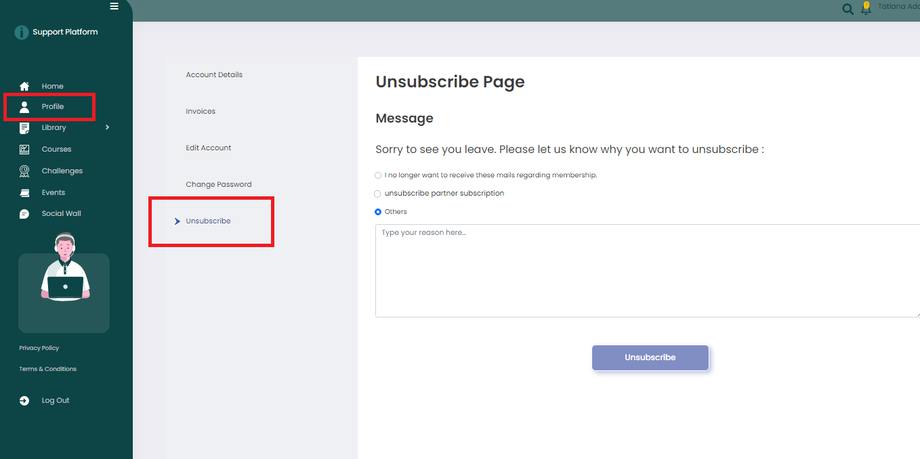This screenshot has width=920, height=459.
Task: Open search with the magnifier icon
Action: pos(848,9)
